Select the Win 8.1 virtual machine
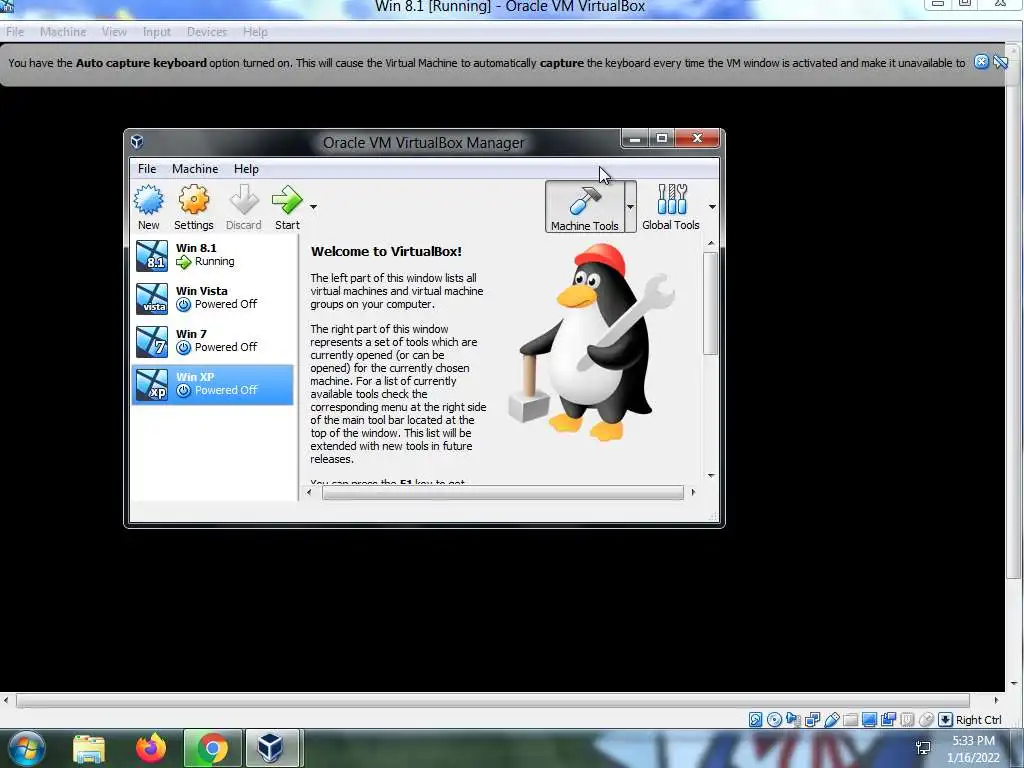Viewport: 1024px width, 768px height. 213,255
